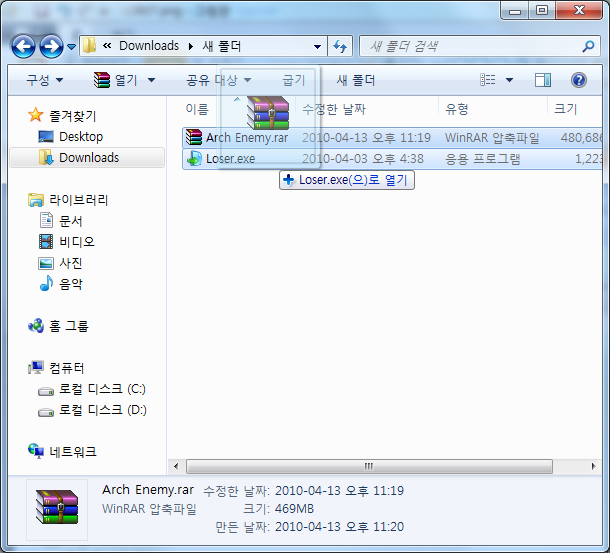
Task: Click the magnifier search icon
Action: [x=588, y=47]
